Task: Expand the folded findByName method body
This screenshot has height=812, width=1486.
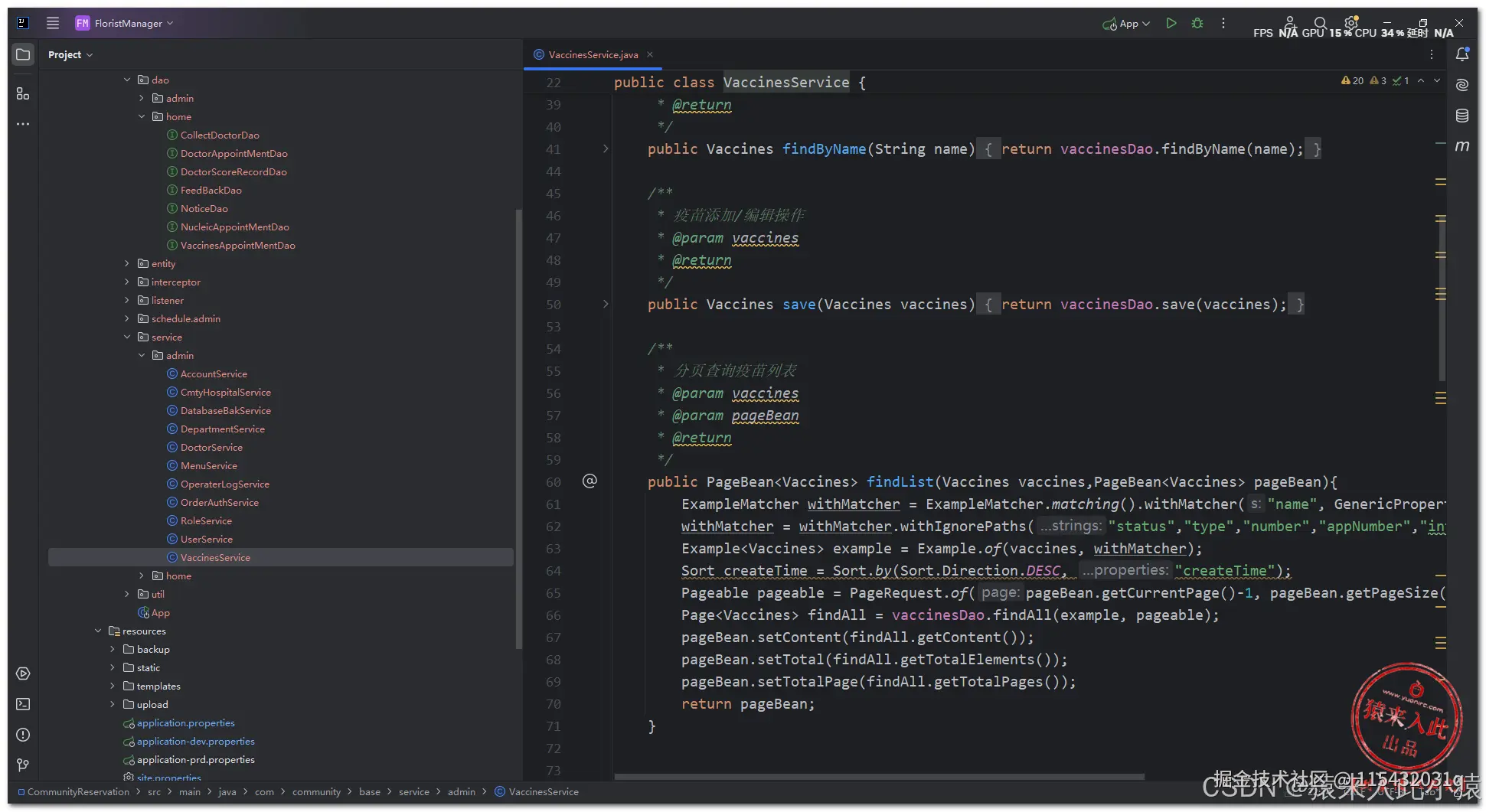Action: pyautogui.click(x=606, y=148)
